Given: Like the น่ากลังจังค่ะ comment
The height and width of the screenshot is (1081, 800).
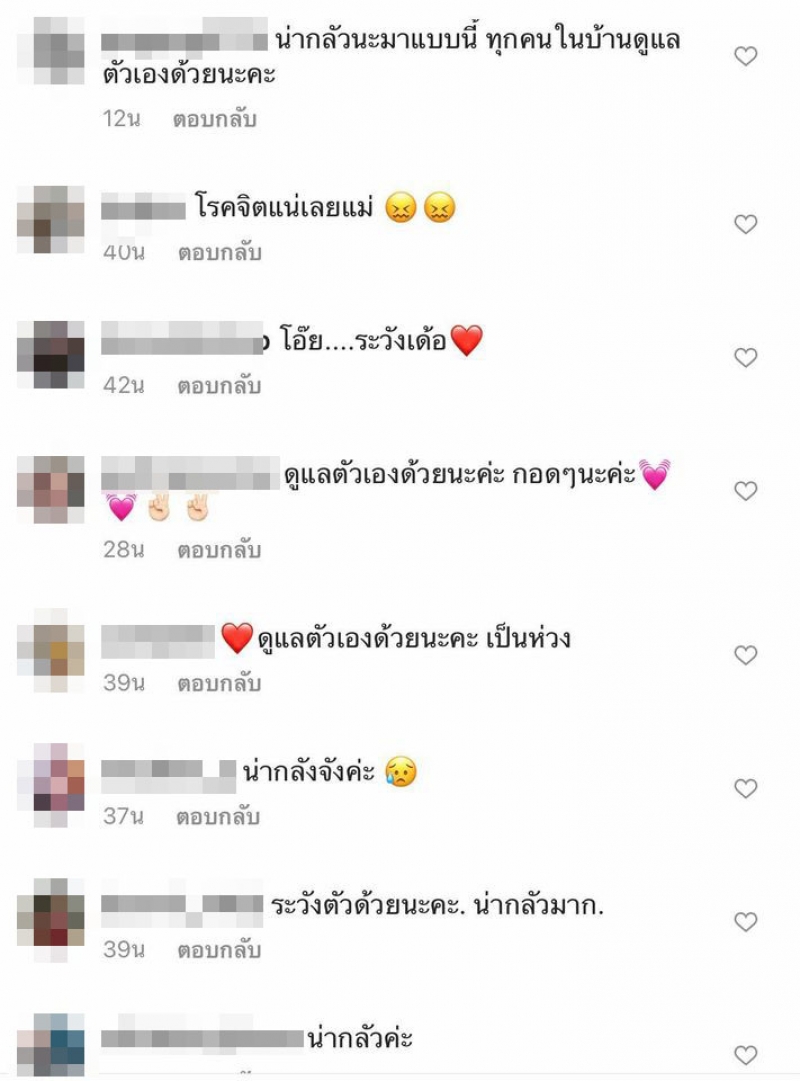Looking at the screenshot, I should pos(746,788).
